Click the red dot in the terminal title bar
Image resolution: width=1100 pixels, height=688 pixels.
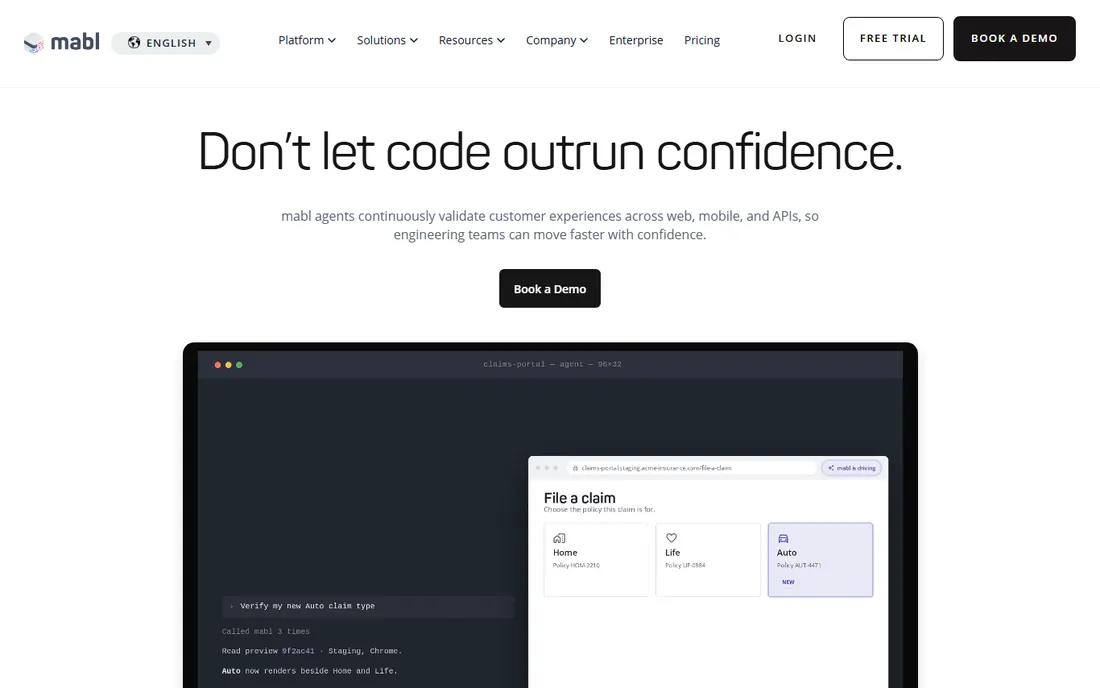pyautogui.click(x=217, y=365)
